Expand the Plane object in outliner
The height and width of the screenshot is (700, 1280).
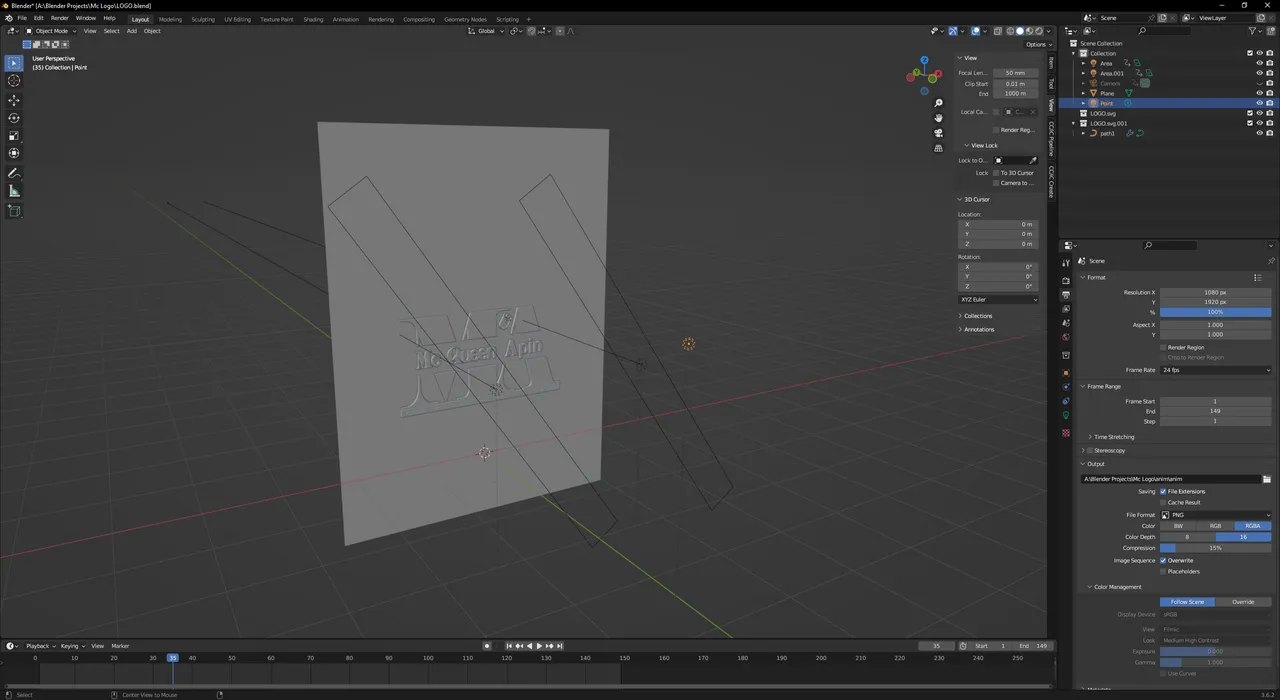click(1084, 93)
